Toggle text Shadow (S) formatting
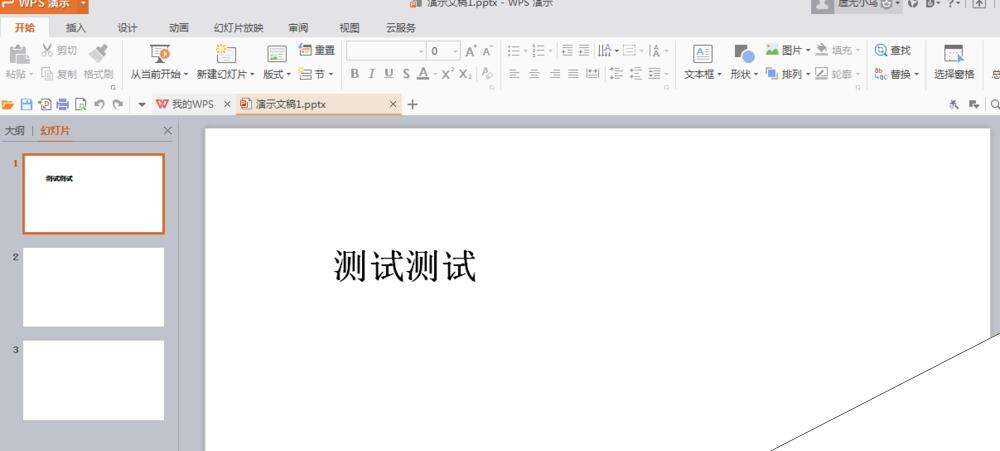 (406, 74)
